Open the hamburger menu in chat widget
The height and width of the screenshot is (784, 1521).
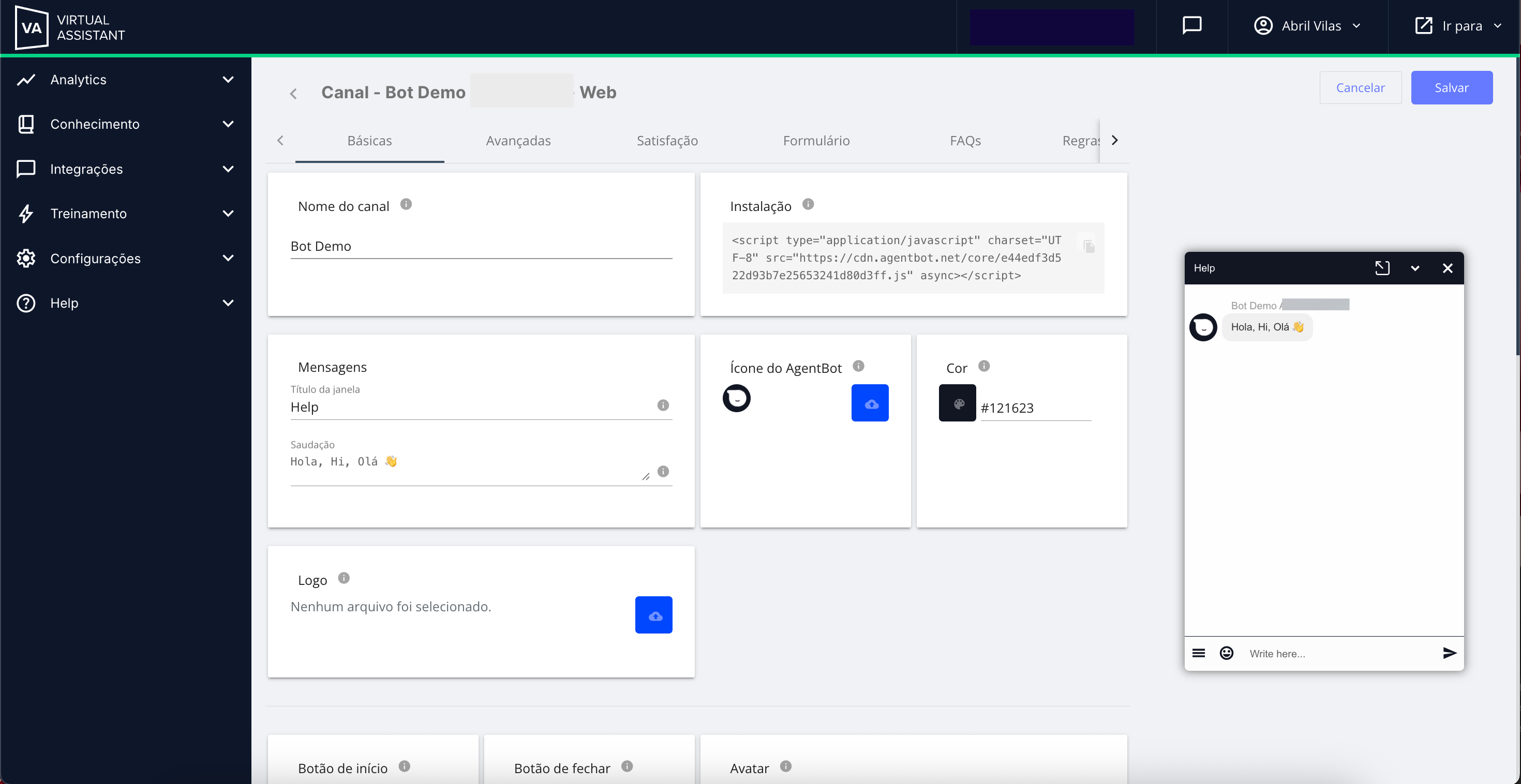(x=1198, y=653)
